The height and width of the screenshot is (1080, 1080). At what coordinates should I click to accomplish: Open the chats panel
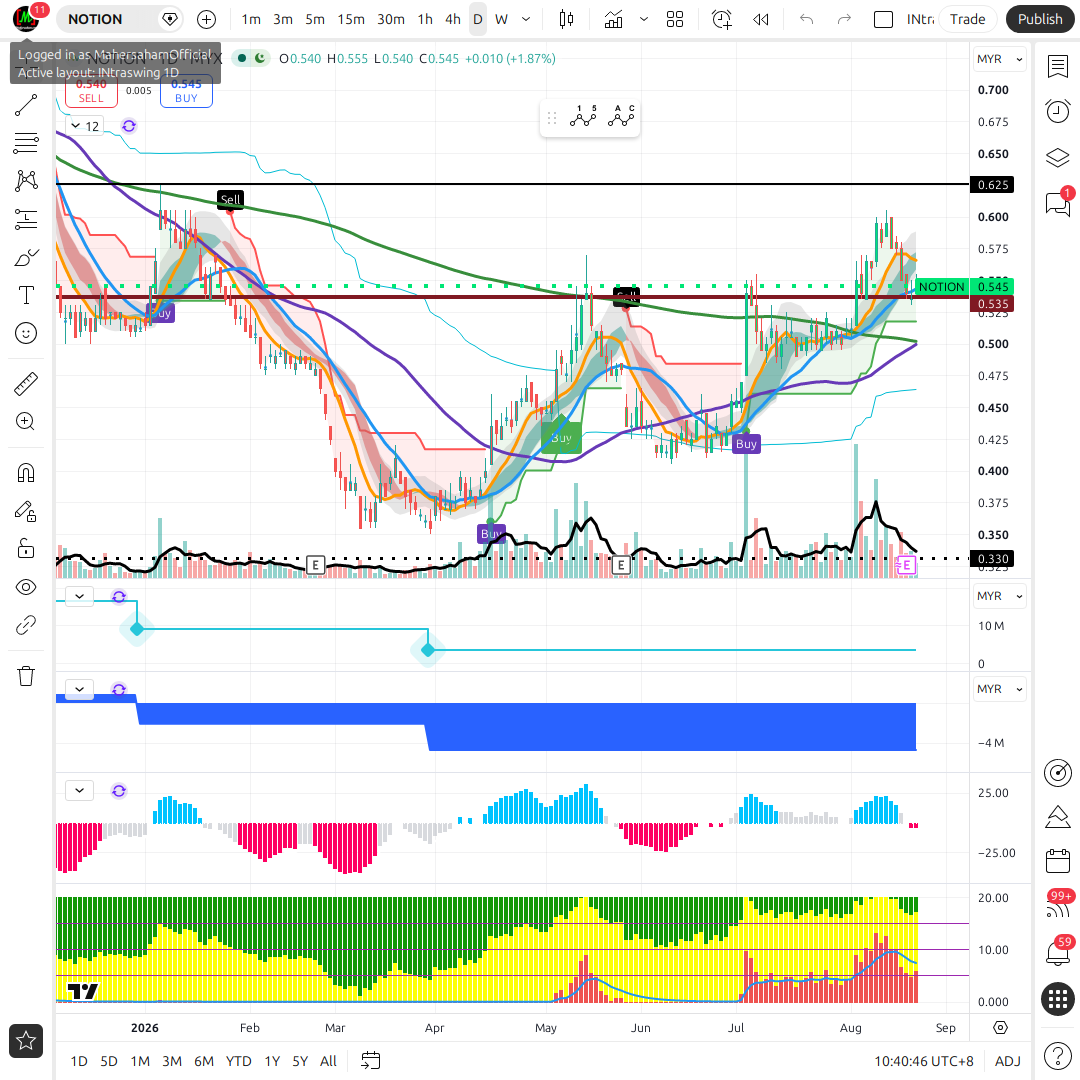[1058, 204]
